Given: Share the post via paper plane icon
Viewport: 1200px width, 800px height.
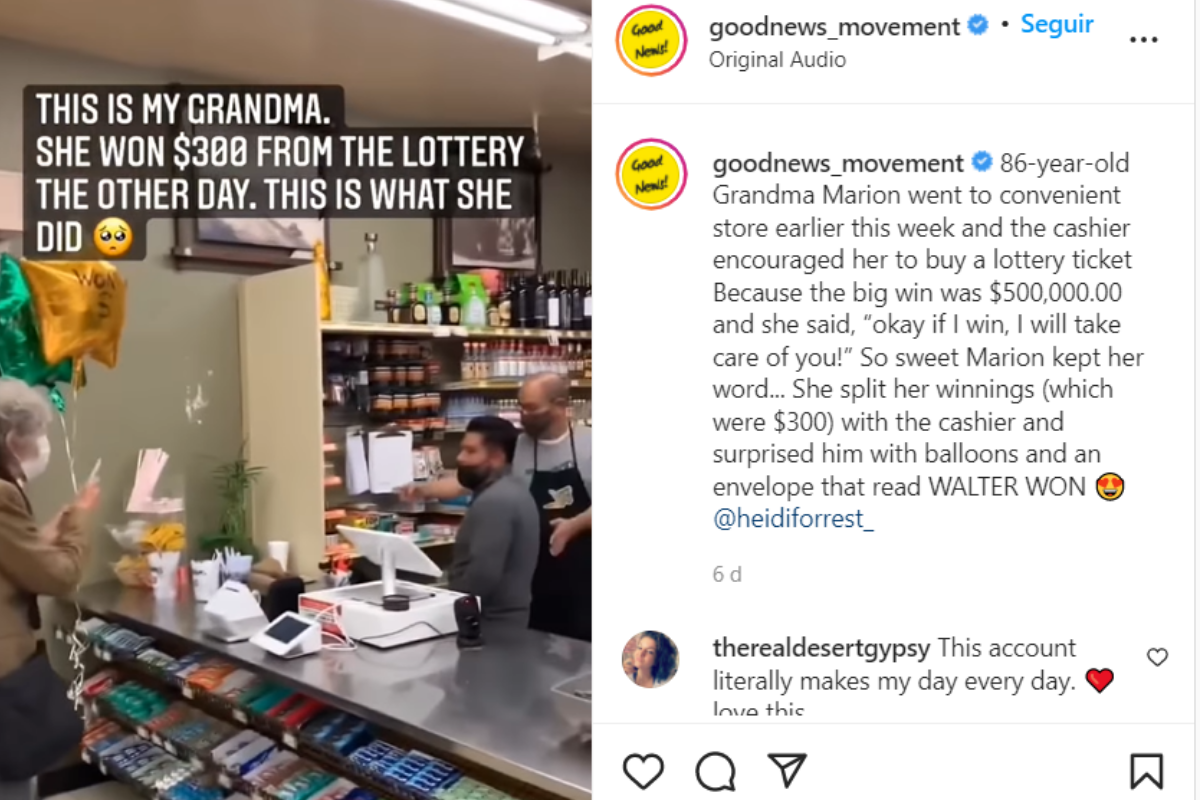Looking at the screenshot, I should click(787, 771).
